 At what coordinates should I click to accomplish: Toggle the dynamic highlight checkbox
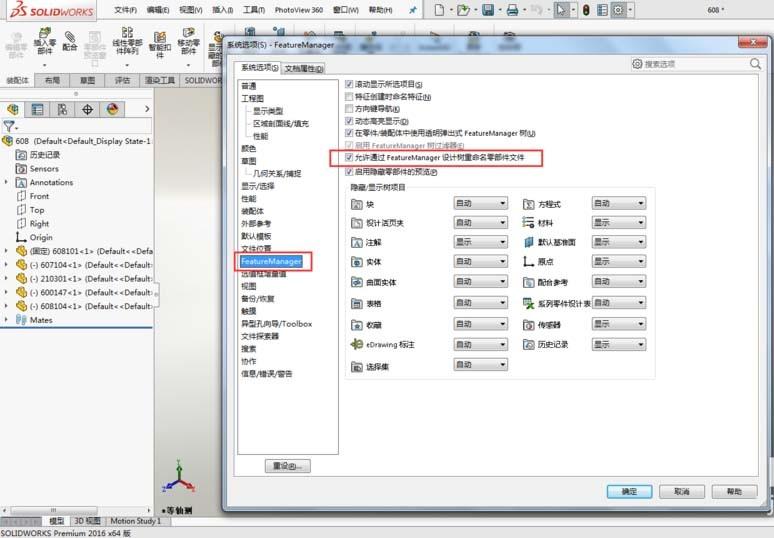349,121
